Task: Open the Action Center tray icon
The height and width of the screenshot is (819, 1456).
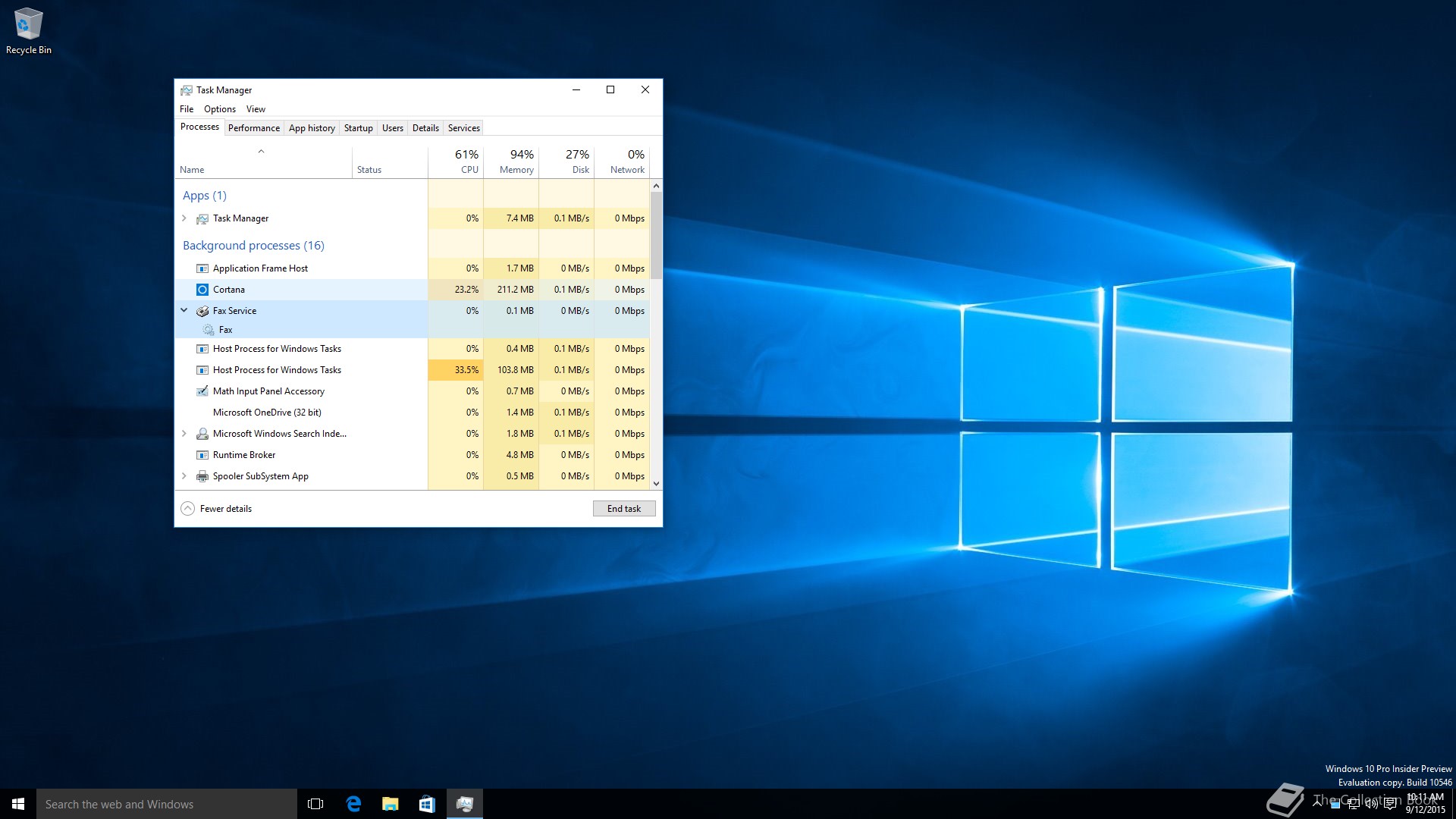Action: coord(1390,804)
